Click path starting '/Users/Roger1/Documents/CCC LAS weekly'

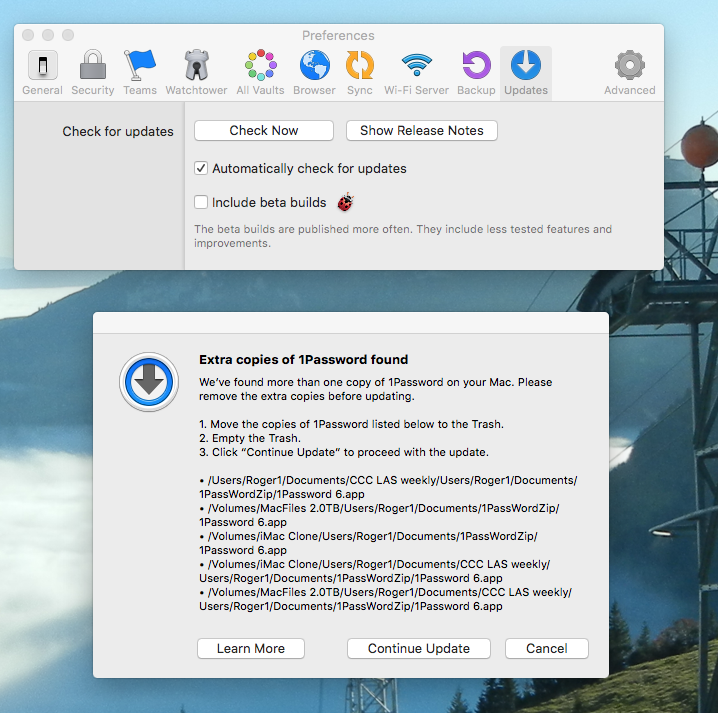coord(388,487)
